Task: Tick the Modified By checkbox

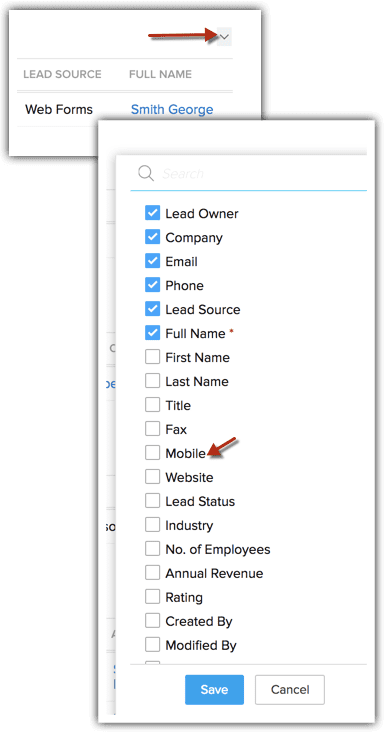Action: (x=152, y=645)
